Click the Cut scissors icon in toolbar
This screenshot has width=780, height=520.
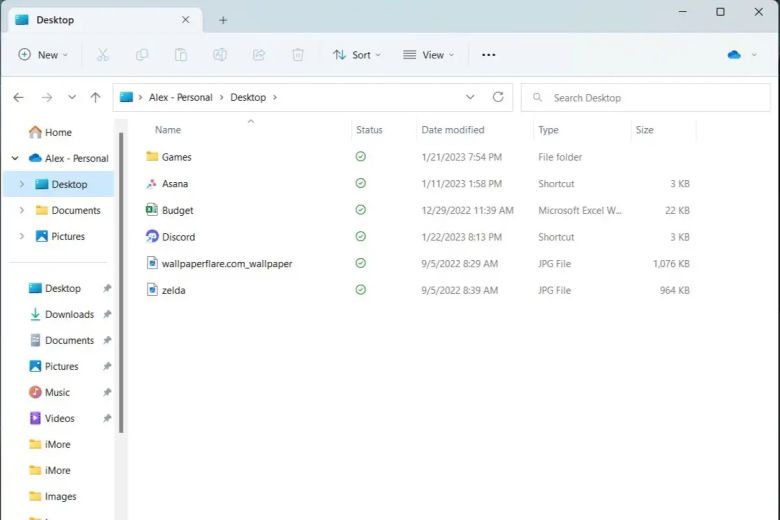tap(103, 55)
